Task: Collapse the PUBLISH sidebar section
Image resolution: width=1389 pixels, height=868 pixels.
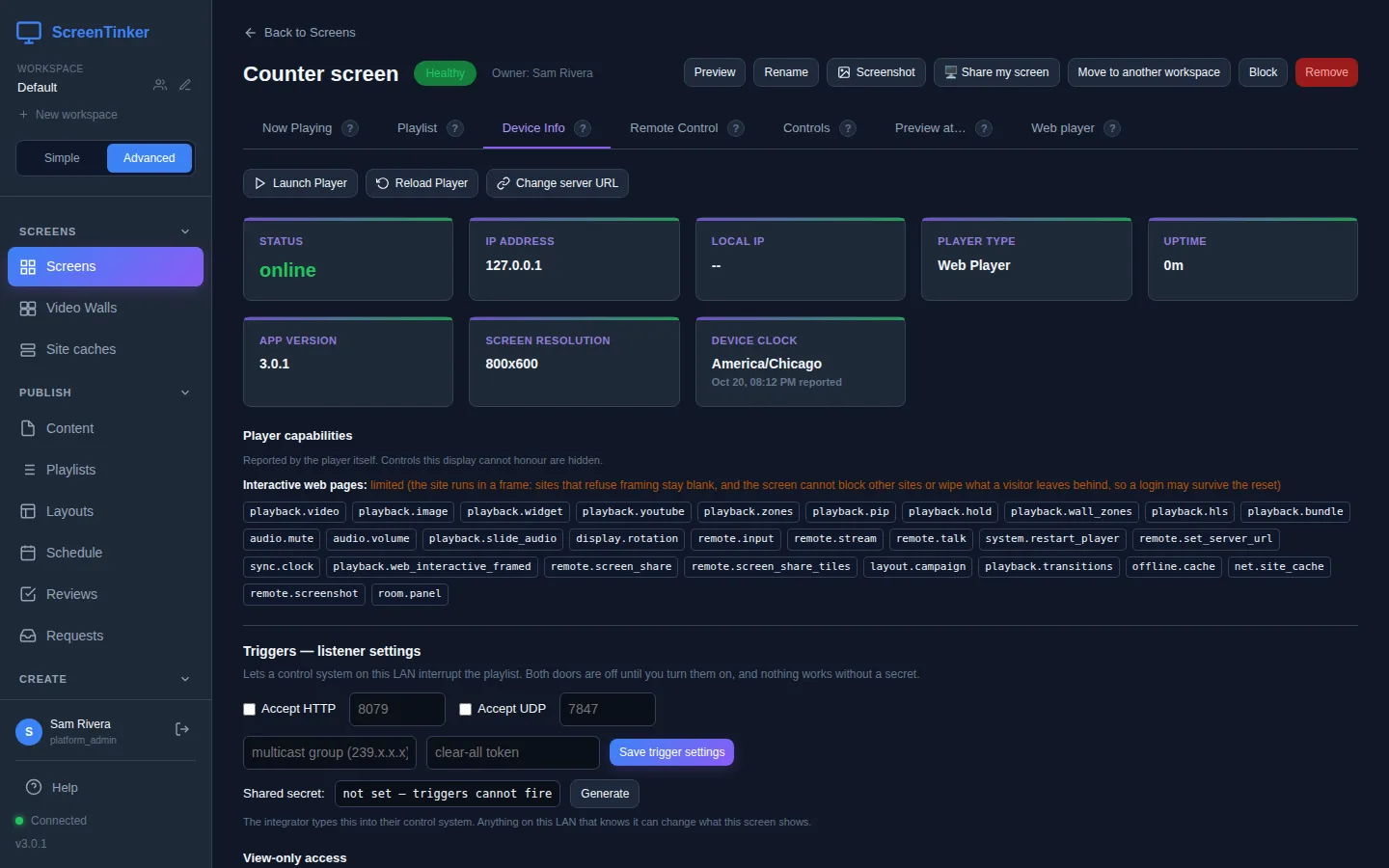Action: tap(185, 393)
